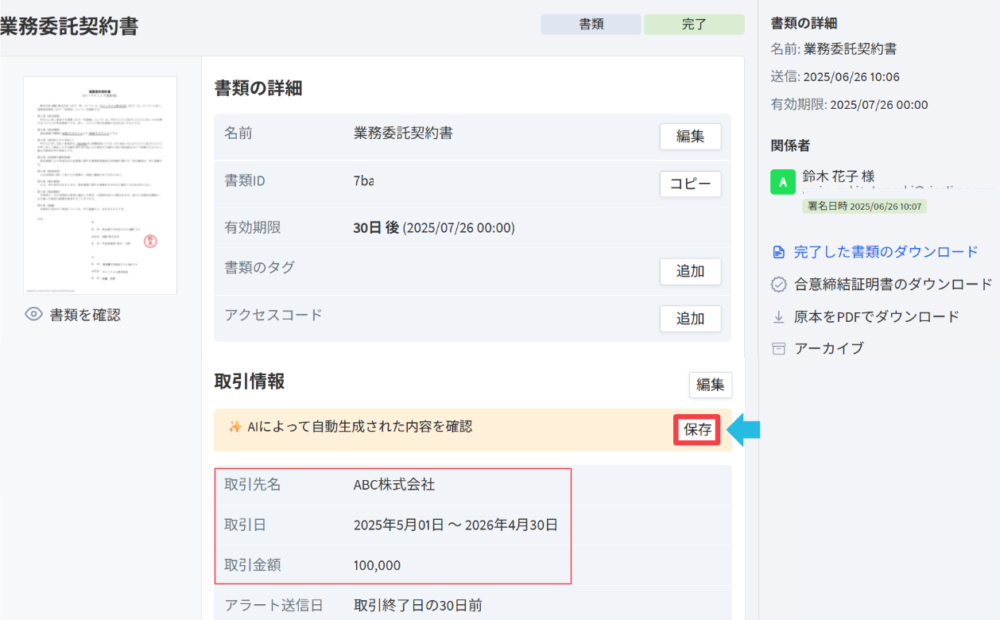Click 編集 button in the 名前 row
Viewport: 1000px width, 620px height.
(690, 136)
